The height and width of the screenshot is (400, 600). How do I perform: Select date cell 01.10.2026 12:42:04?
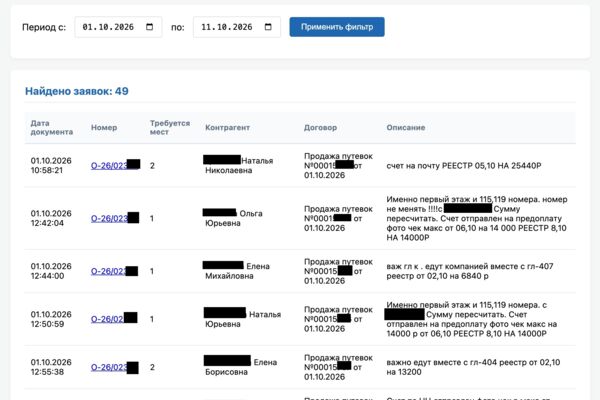point(51,218)
